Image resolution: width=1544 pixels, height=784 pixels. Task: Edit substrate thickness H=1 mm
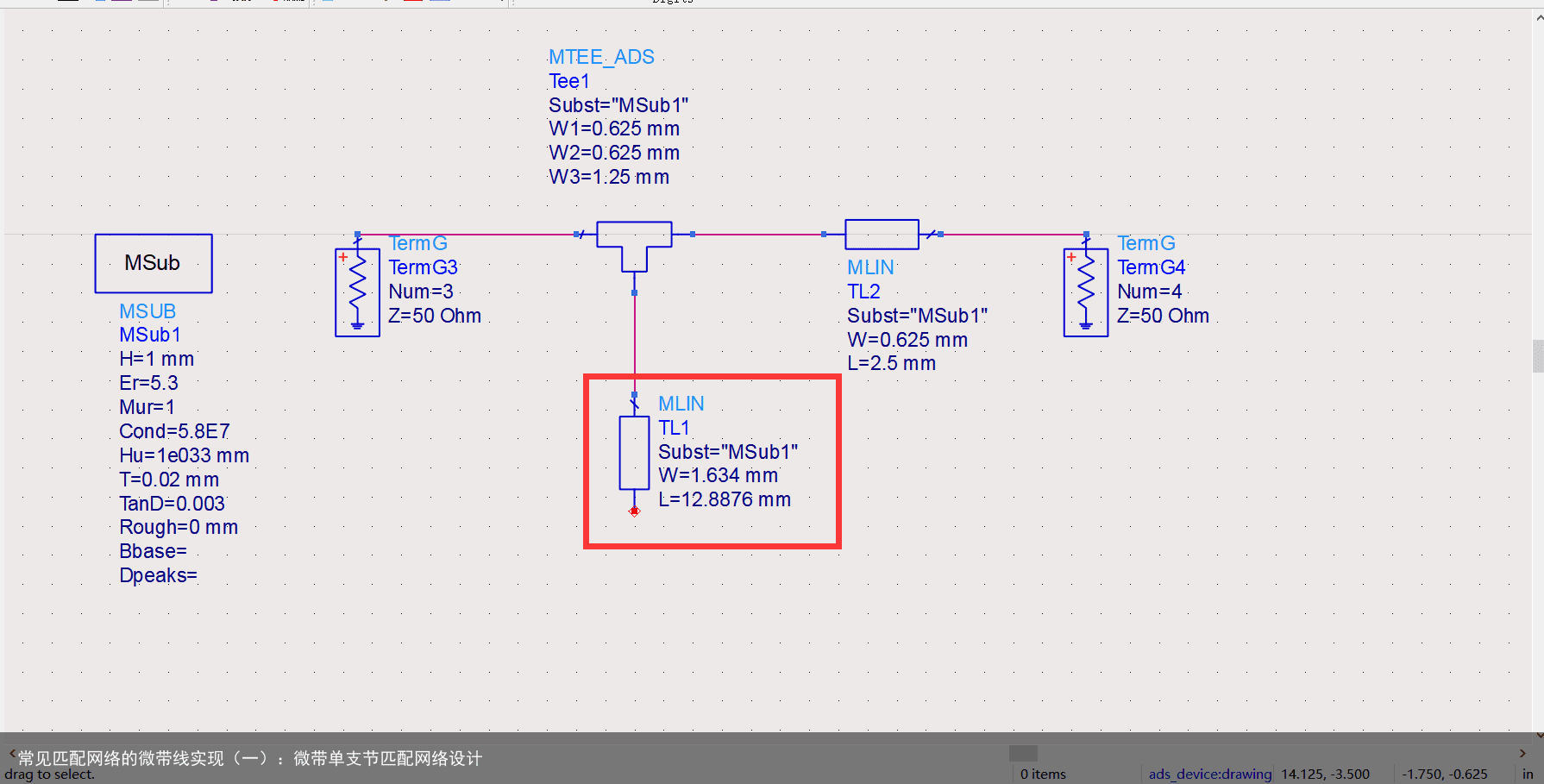[x=157, y=359]
